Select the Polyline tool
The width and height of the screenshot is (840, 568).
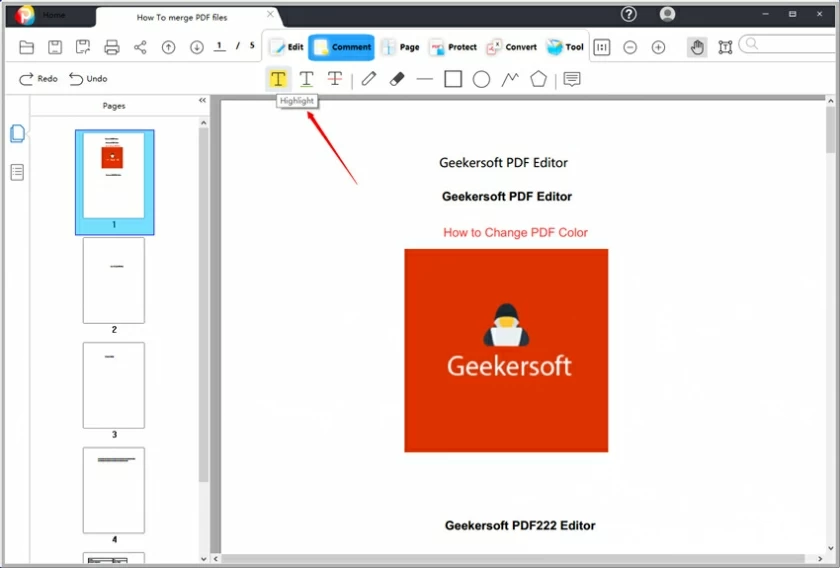510,79
